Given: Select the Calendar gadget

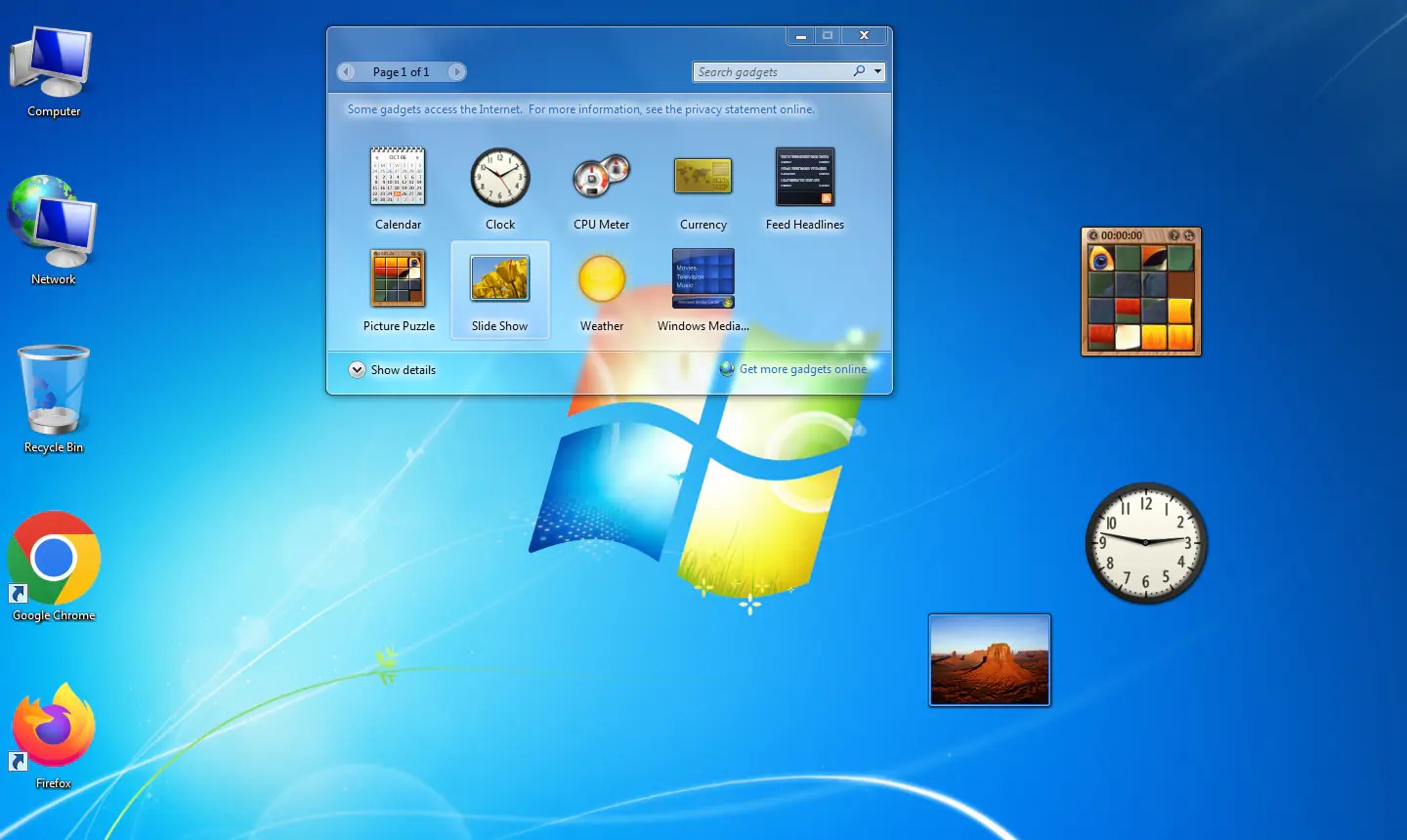Looking at the screenshot, I should [398, 186].
